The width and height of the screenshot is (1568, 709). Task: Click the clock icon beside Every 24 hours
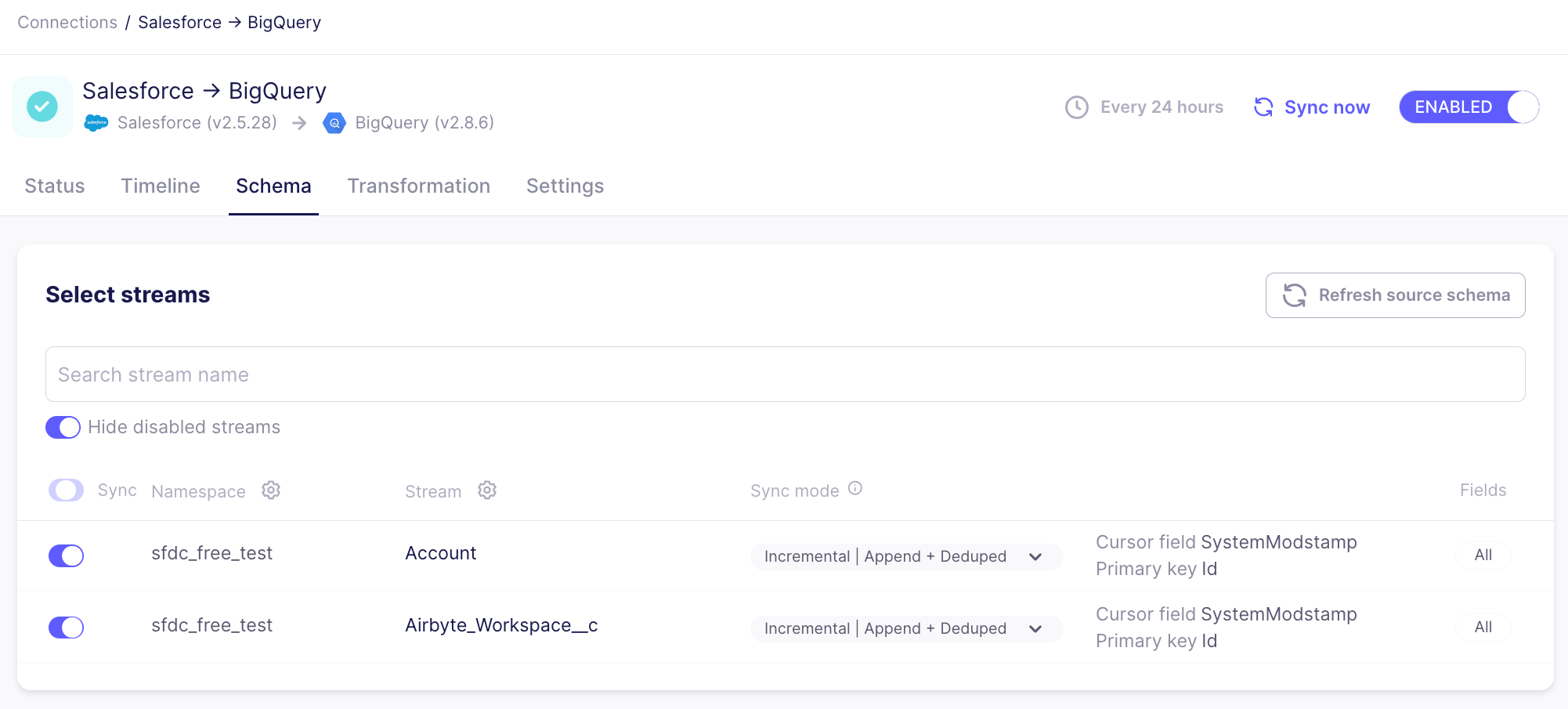[1077, 107]
